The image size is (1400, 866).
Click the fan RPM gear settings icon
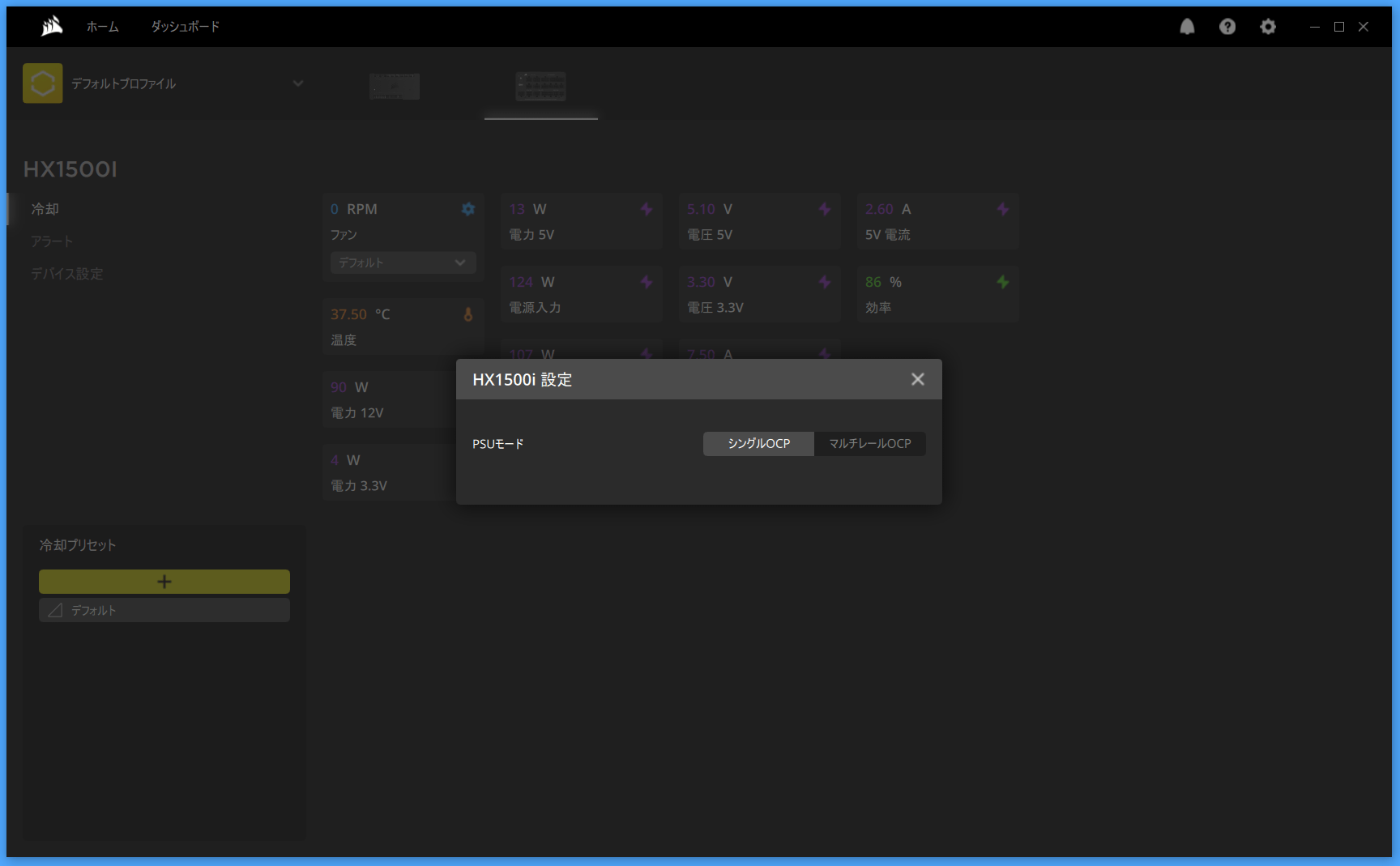[468, 209]
